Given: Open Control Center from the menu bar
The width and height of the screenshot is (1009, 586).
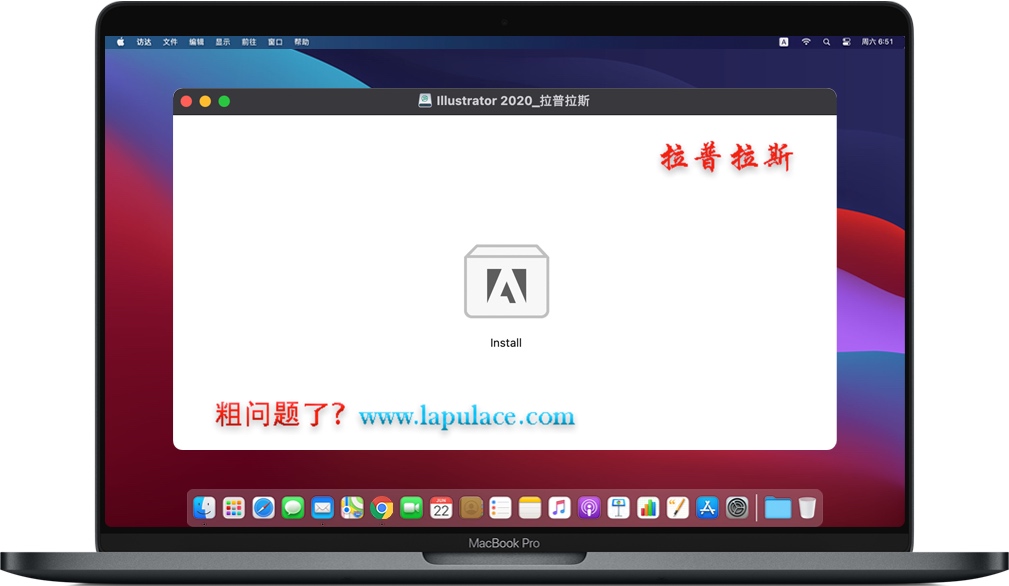Looking at the screenshot, I should pos(848,41).
